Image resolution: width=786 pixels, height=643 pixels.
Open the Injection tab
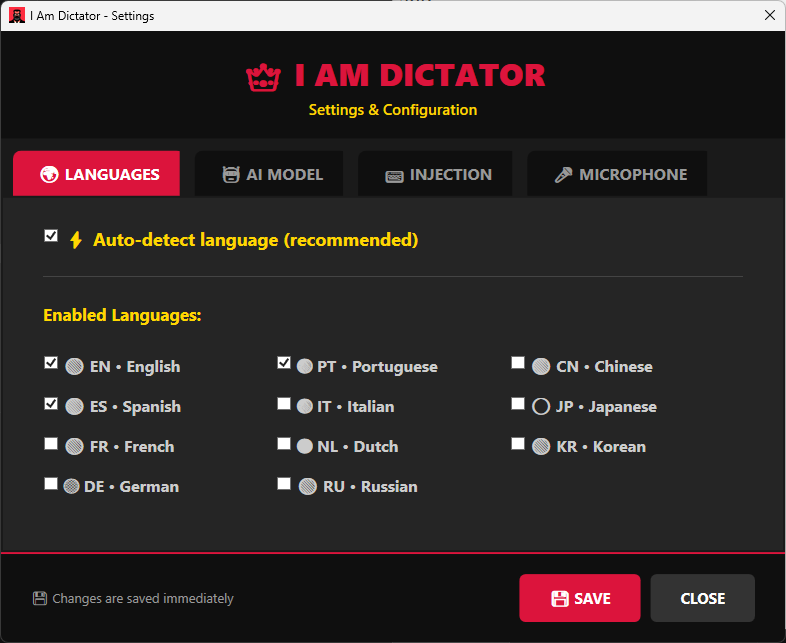[438, 174]
